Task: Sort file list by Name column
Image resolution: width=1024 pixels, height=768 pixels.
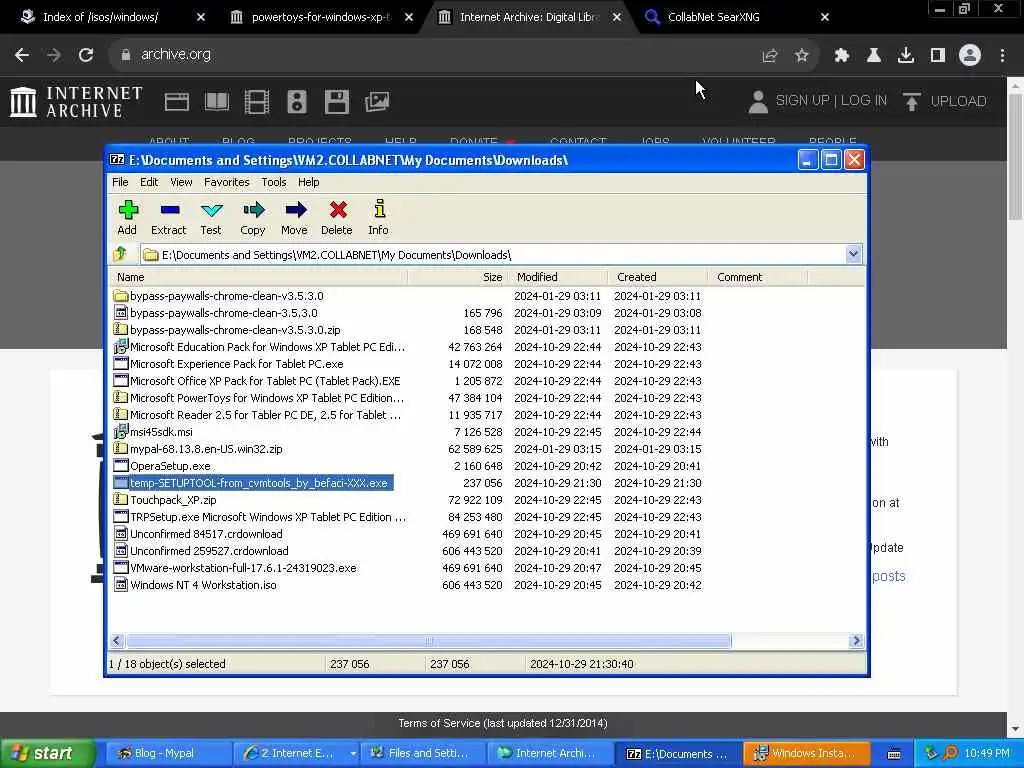Action: (x=259, y=277)
